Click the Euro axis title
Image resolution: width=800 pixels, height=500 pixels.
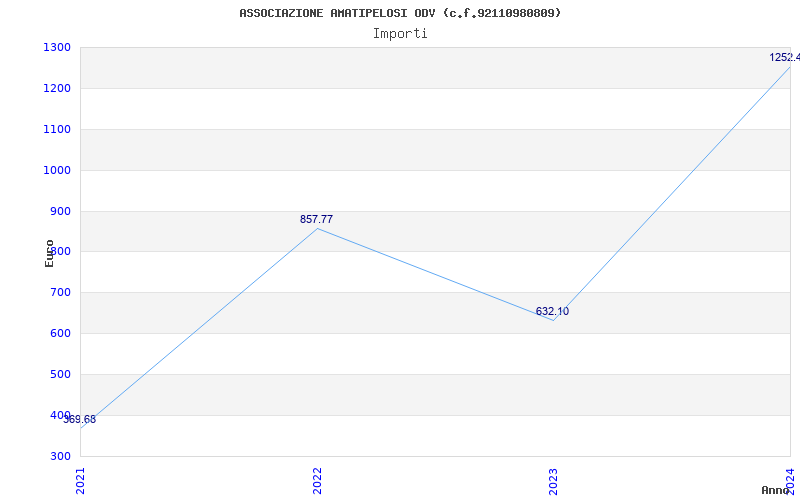tap(49, 253)
